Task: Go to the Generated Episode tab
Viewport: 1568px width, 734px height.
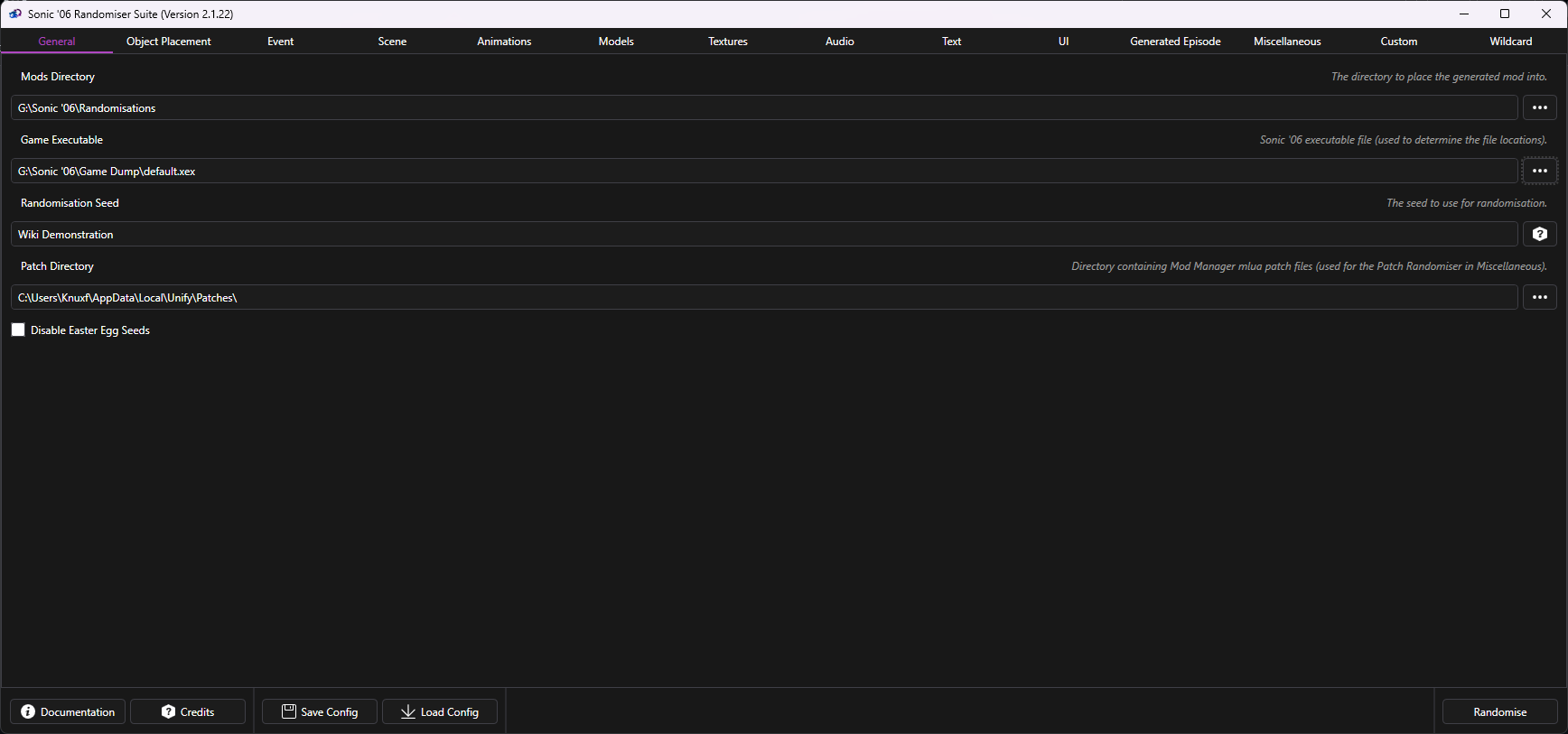Action: (1175, 42)
